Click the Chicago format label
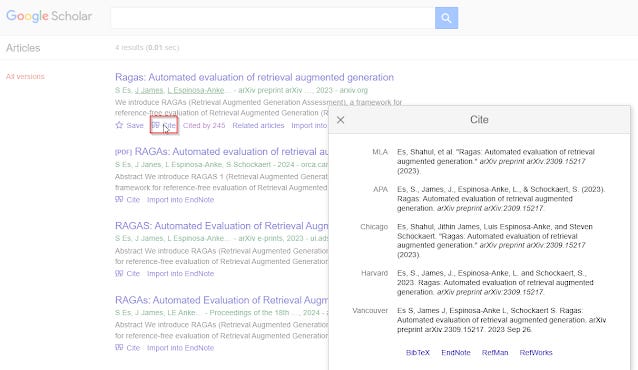The image size is (638, 370). coord(374,227)
